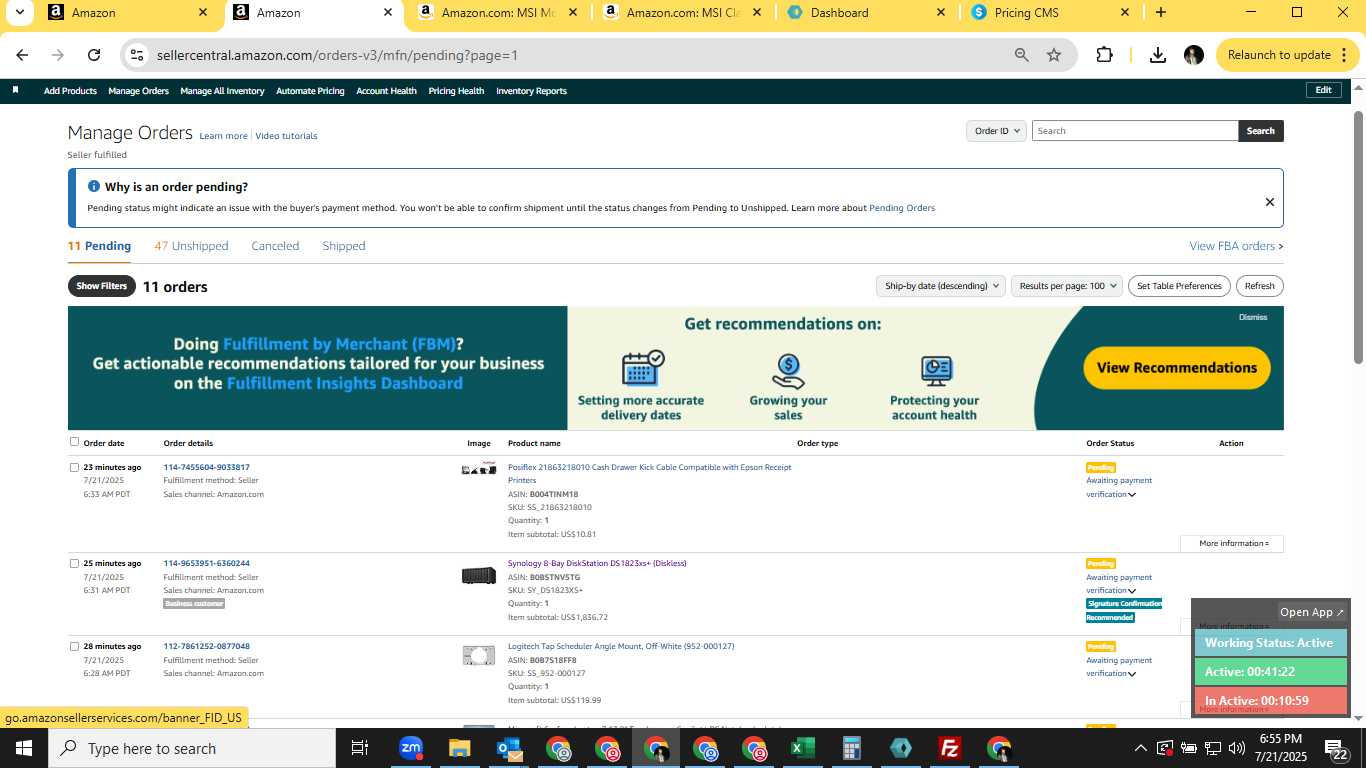Open FileZilla from the taskbar

coord(950,748)
